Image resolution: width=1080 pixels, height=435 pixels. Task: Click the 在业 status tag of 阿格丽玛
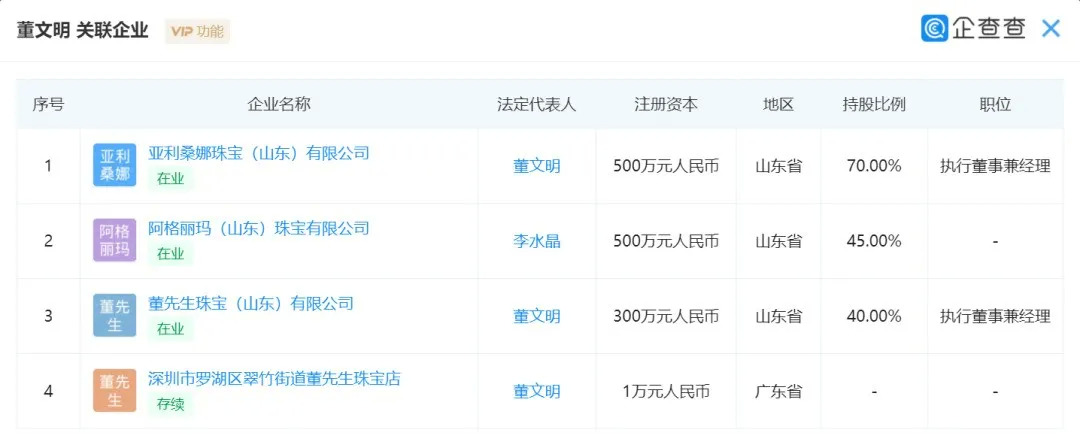[170, 254]
